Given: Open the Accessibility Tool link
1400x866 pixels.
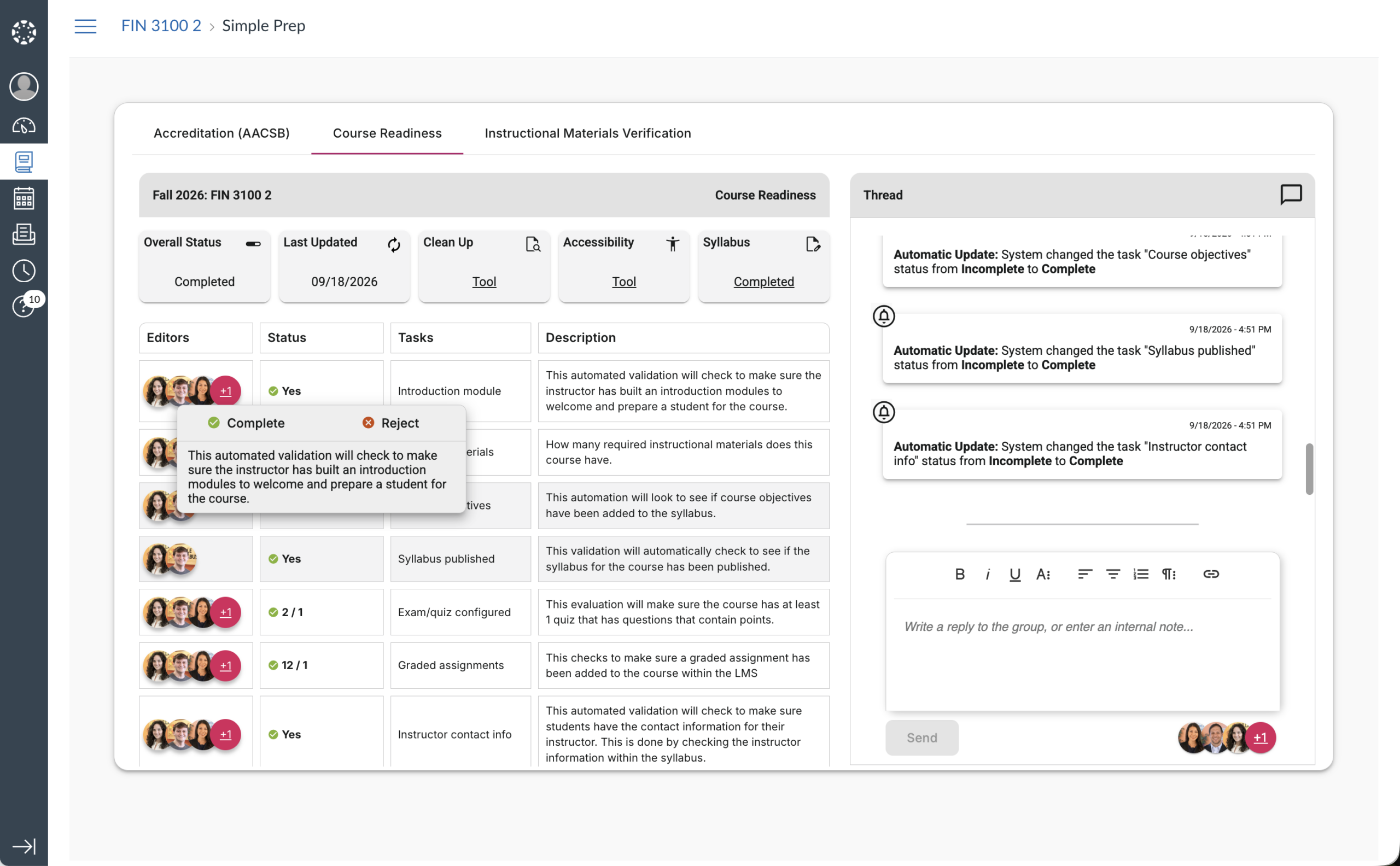Looking at the screenshot, I should click(624, 282).
